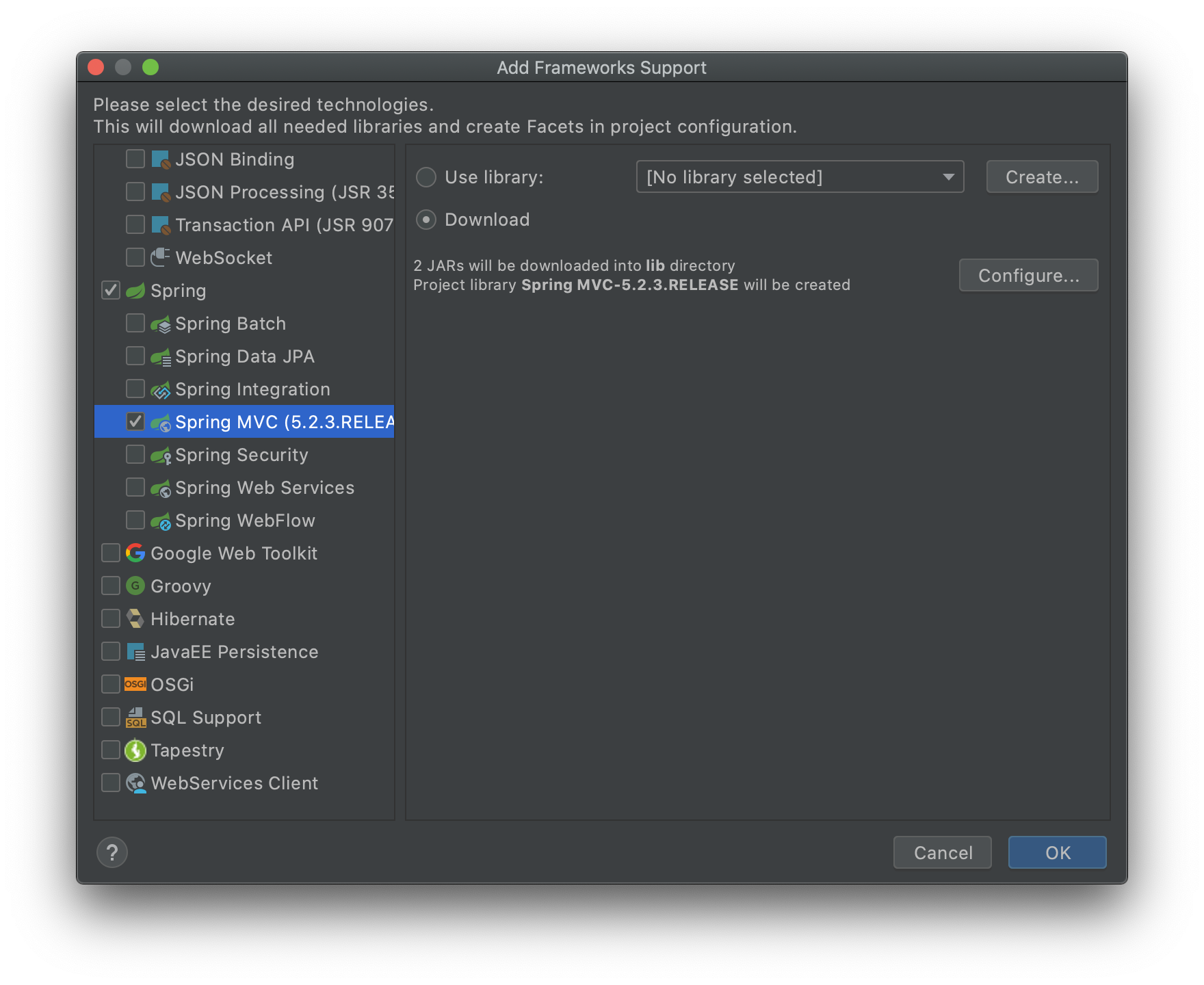Image resolution: width=1204 pixels, height=985 pixels.
Task: Enable the JSON Processing checkbox
Action: pyautogui.click(x=135, y=192)
